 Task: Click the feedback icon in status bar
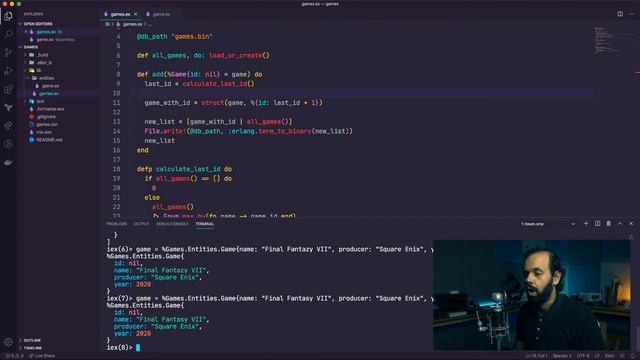pos(623,356)
